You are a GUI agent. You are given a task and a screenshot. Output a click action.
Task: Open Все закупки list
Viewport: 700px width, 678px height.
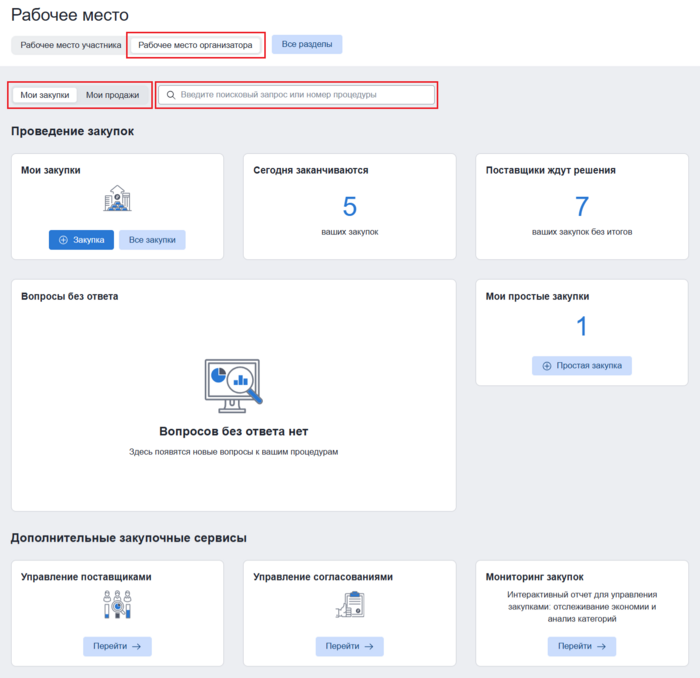coord(152,240)
